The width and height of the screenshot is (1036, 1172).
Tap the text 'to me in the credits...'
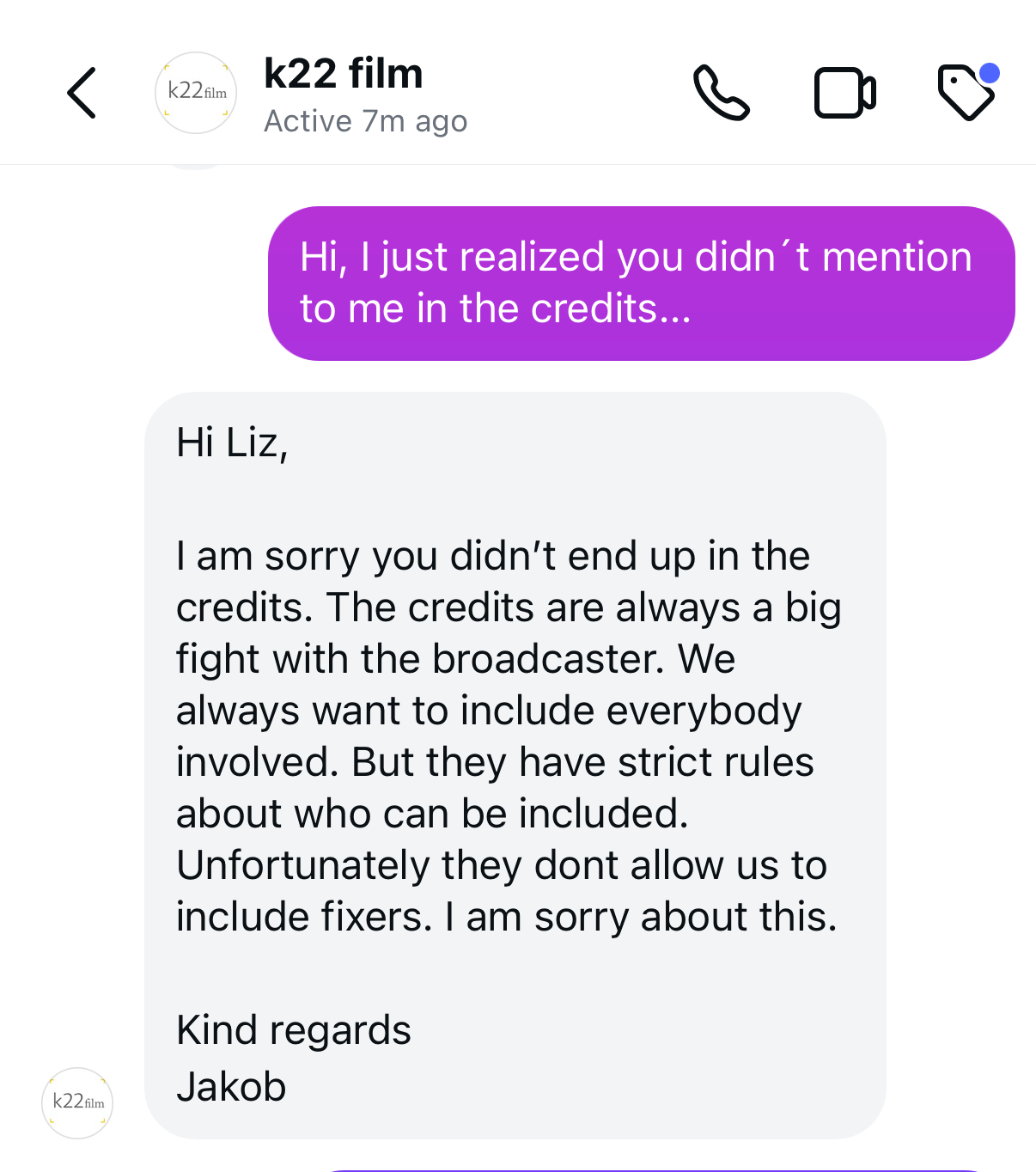pyautogui.click(x=495, y=309)
